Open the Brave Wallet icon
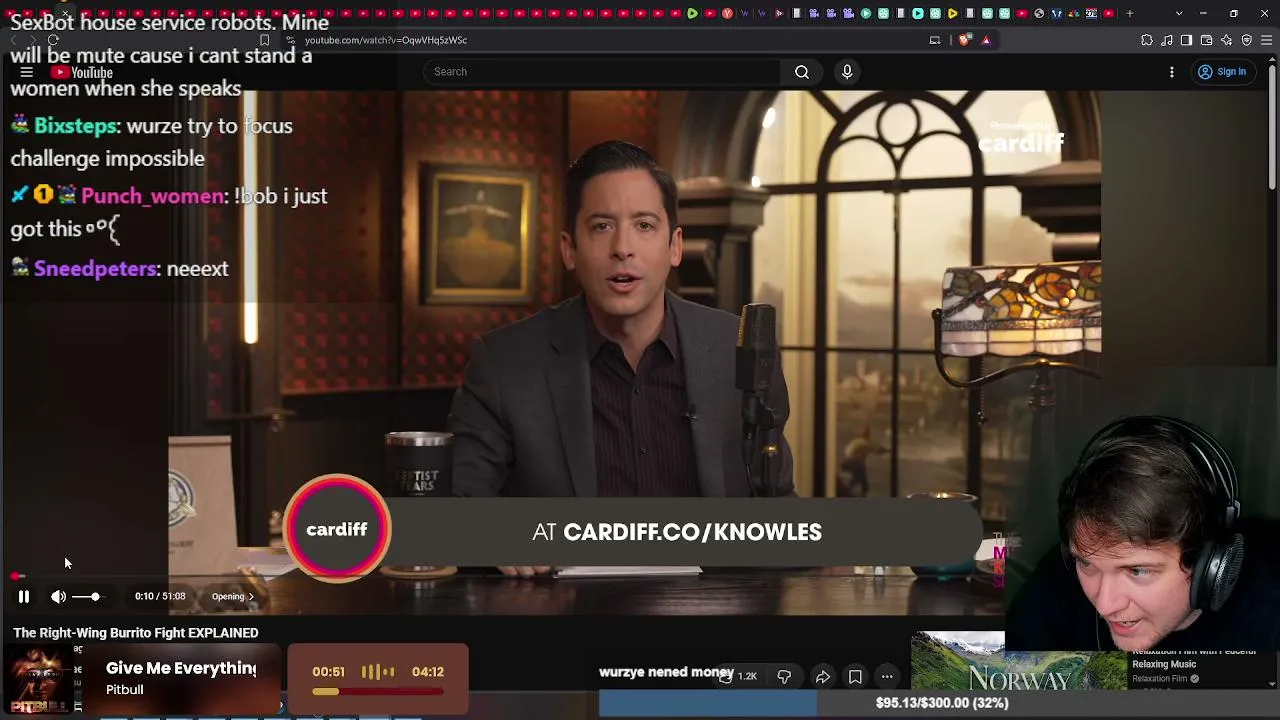This screenshot has height=720, width=1280. pyautogui.click(x=1207, y=40)
